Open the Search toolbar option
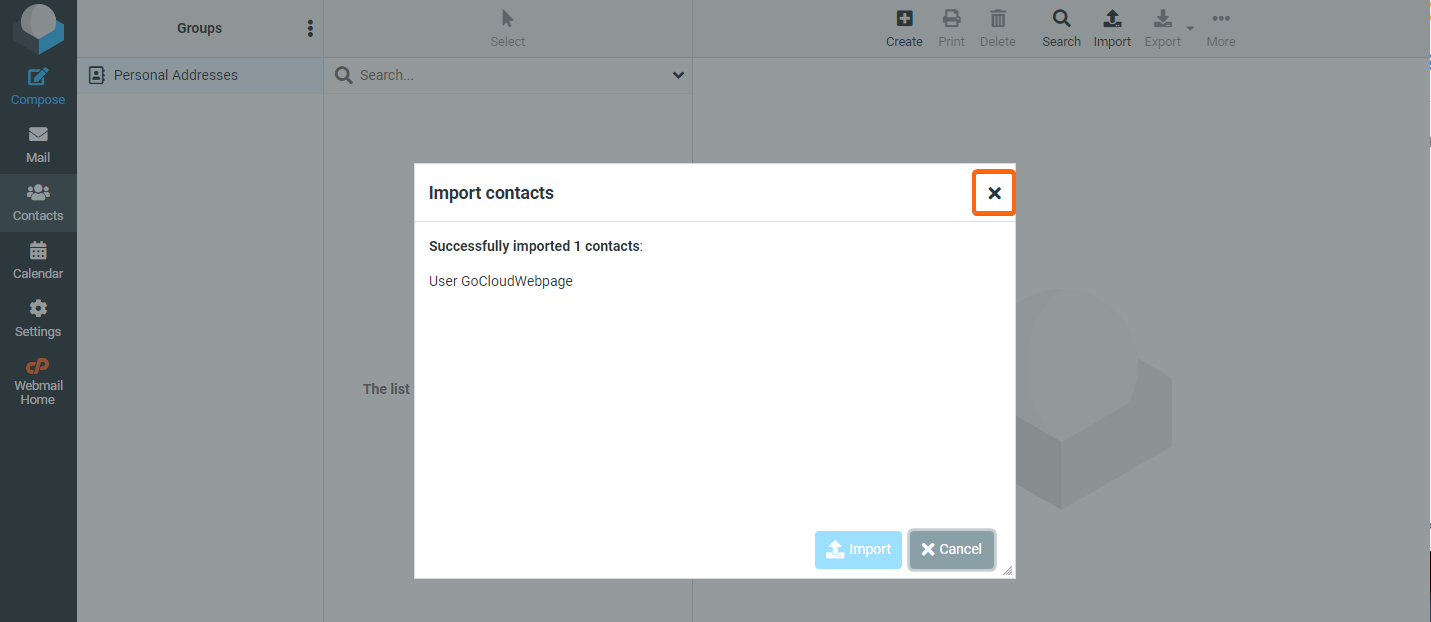This screenshot has width=1431, height=622. (x=1061, y=28)
